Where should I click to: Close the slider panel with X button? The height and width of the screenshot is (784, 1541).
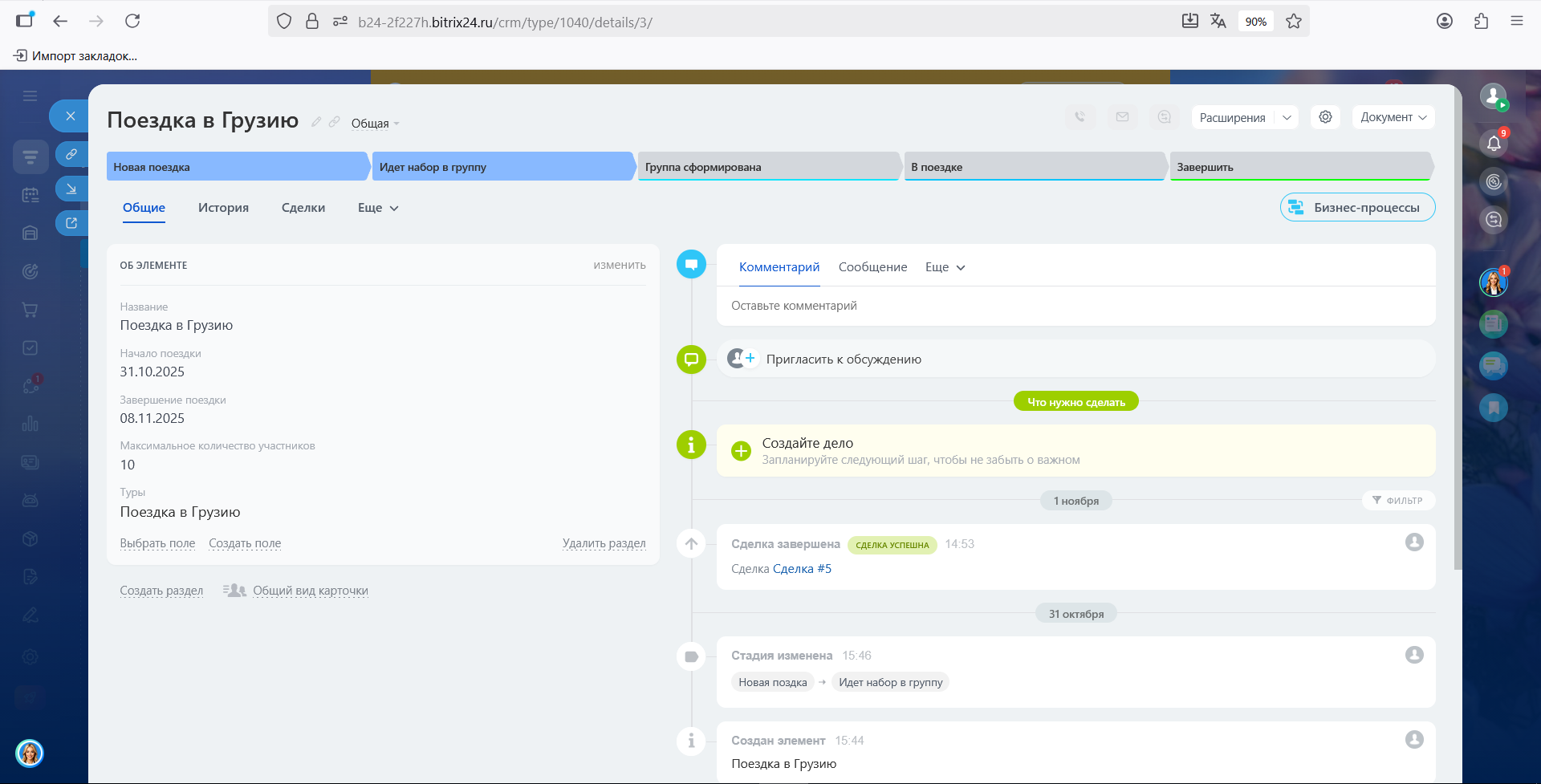71,116
